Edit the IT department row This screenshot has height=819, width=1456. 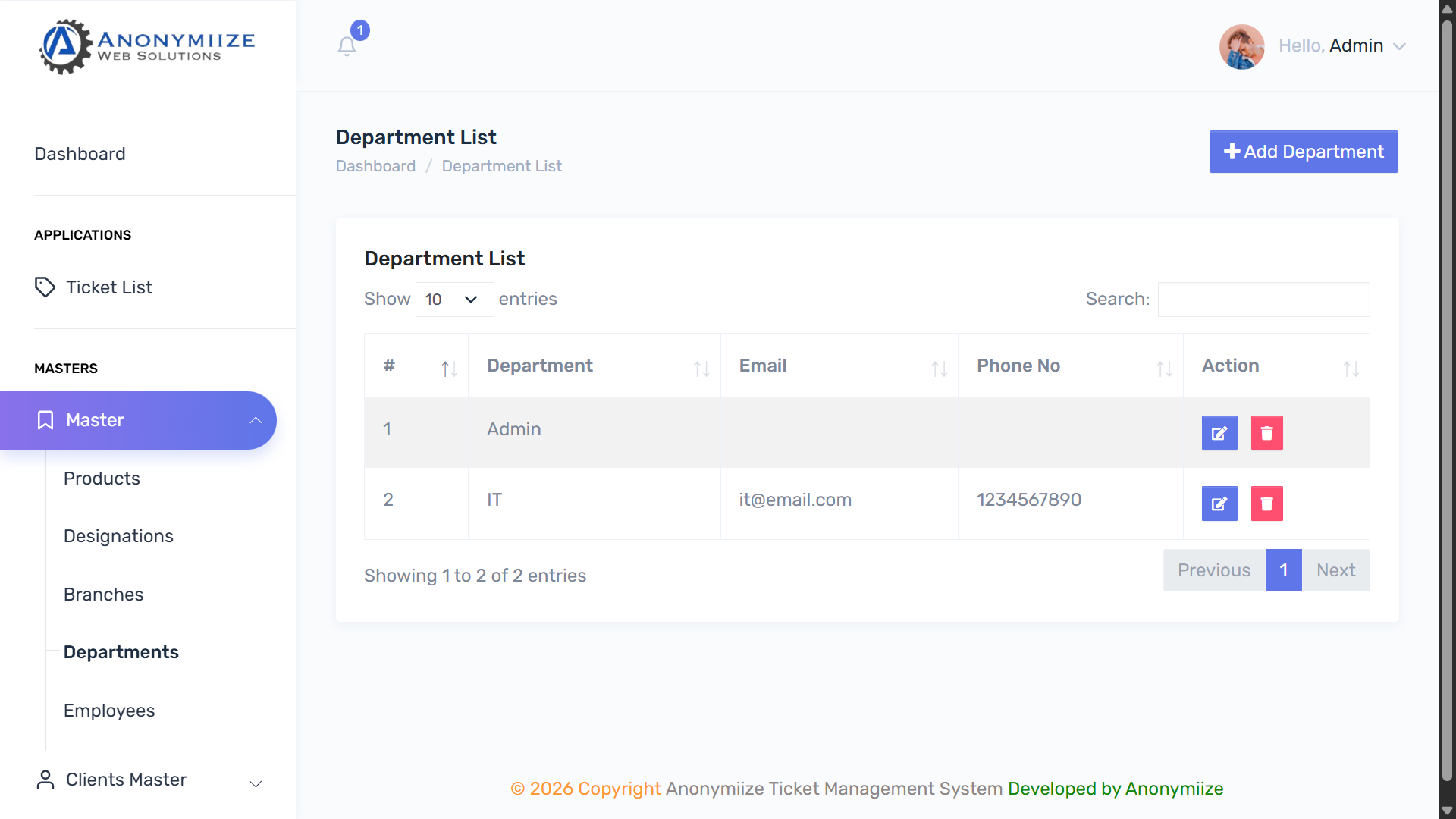point(1219,504)
